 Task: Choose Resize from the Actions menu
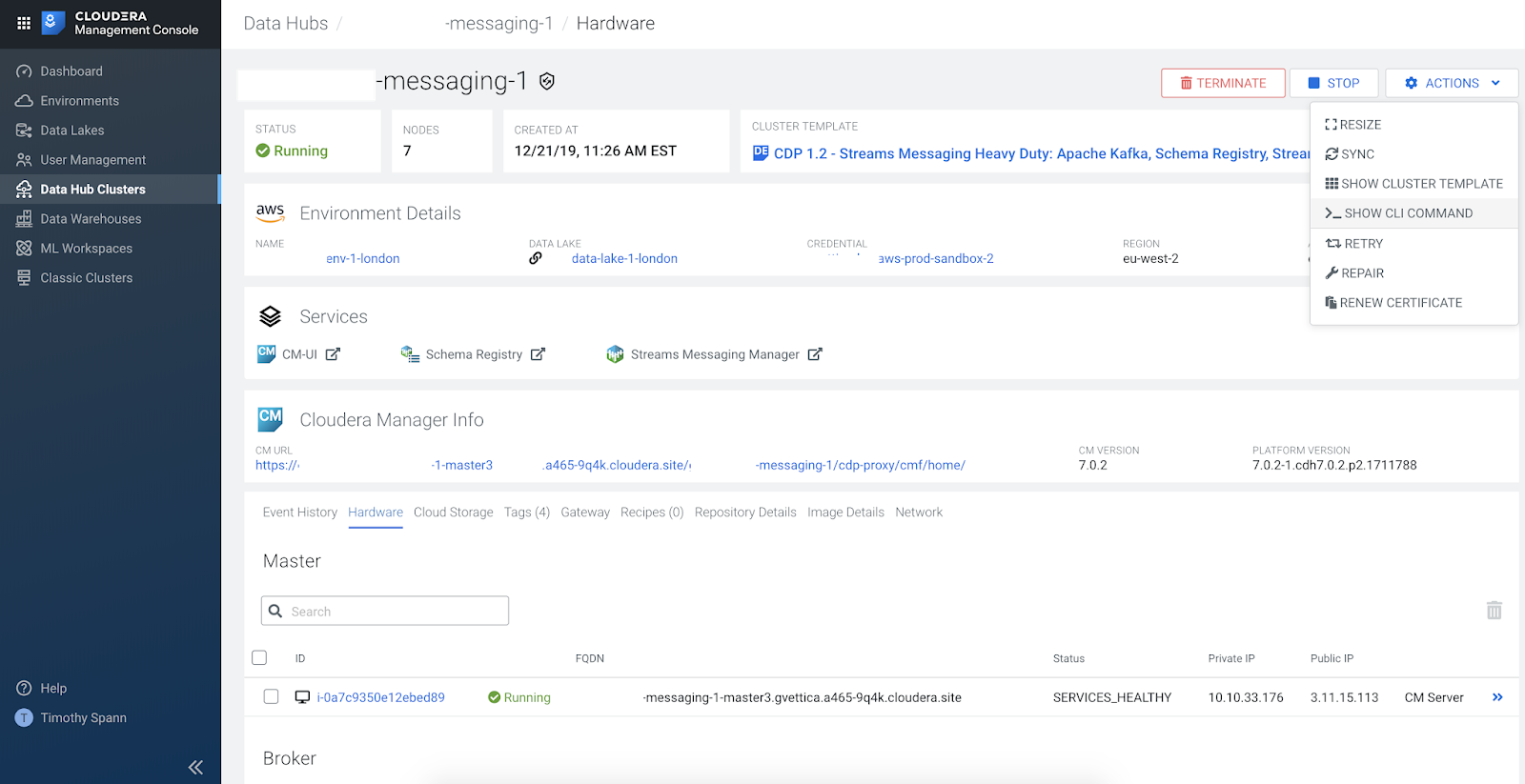[1413, 125]
